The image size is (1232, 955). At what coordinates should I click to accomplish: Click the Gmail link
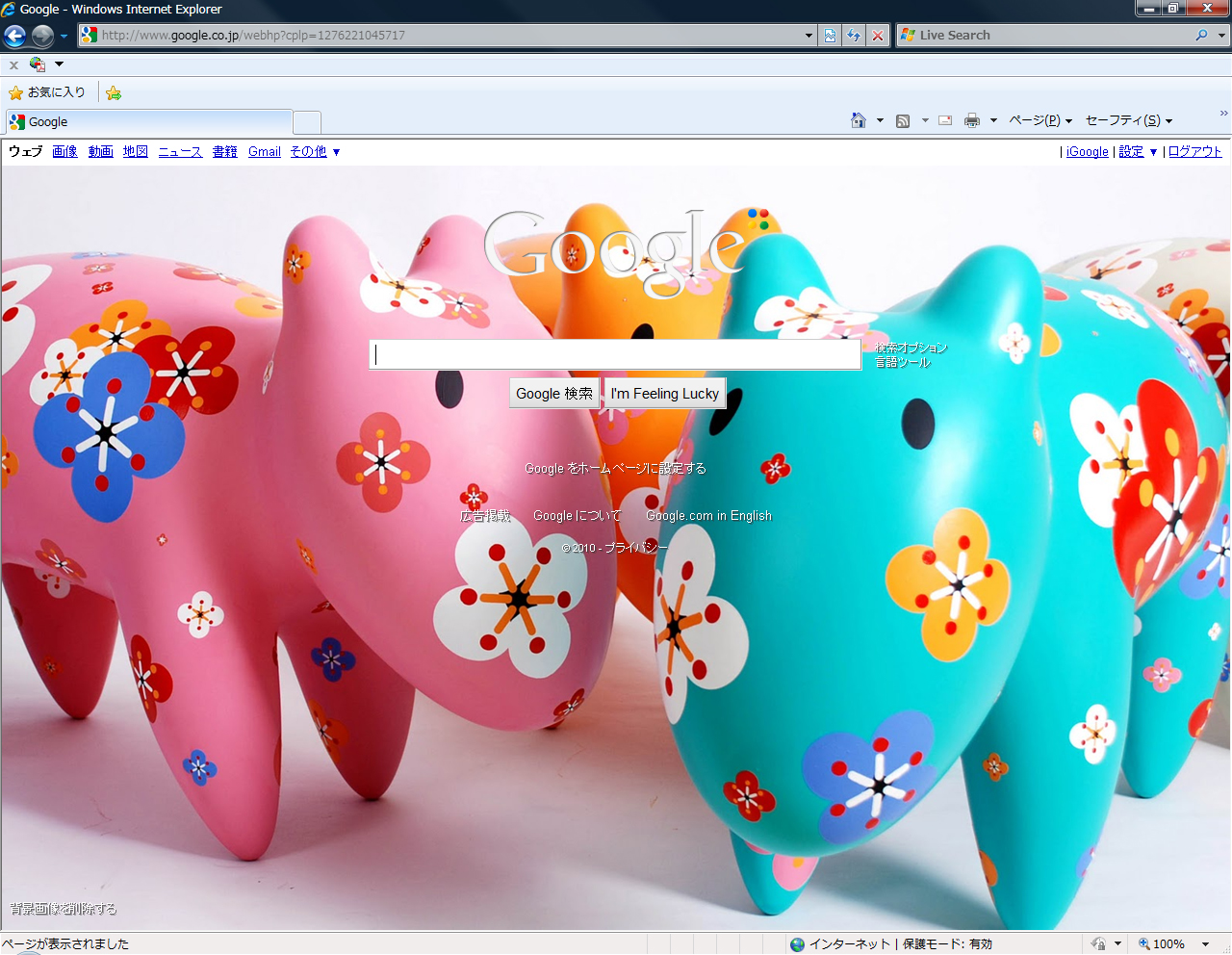[x=264, y=152]
